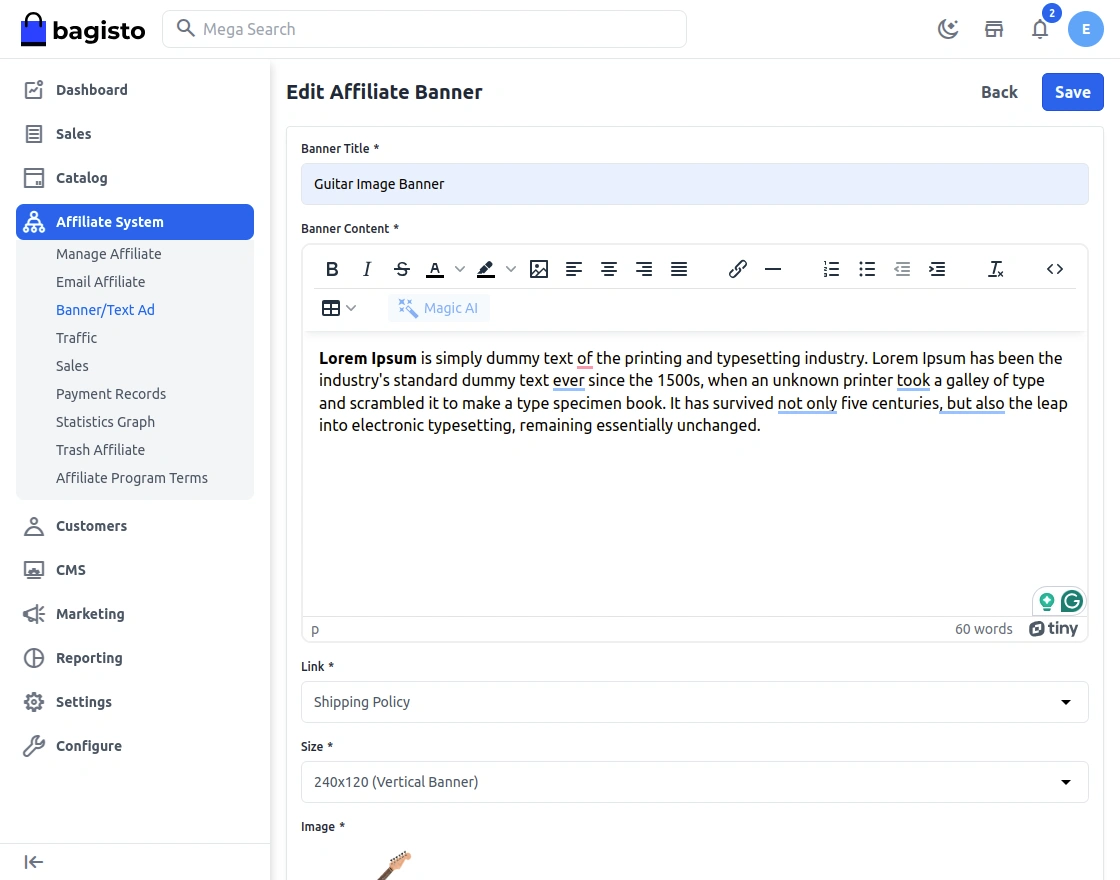Click the tiny logo link
This screenshot has height=880, width=1120.
[x=1054, y=629]
